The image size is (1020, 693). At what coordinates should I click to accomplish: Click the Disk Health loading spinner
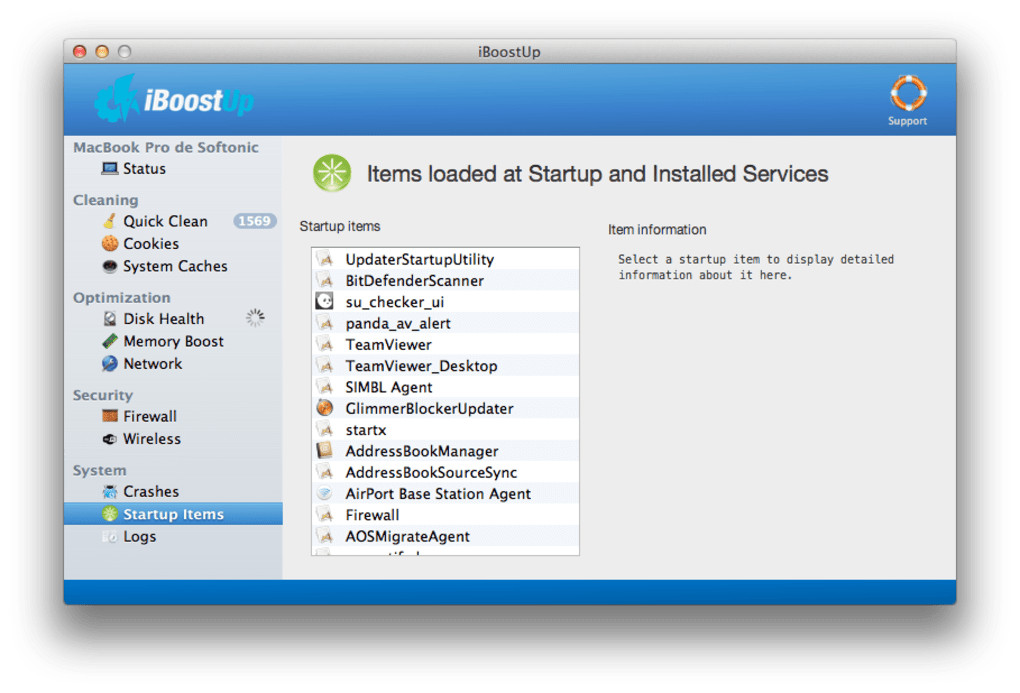click(255, 318)
